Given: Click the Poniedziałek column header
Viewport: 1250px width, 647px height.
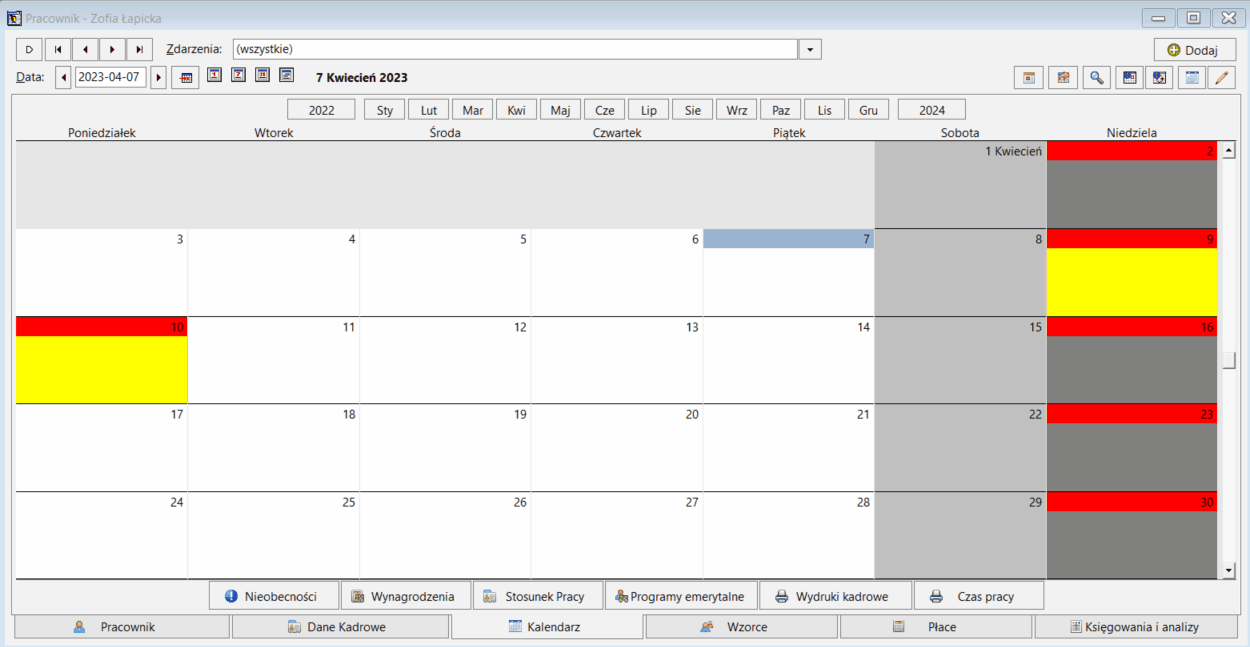Looking at the screenshot, I should pyautogui.click(x=102, y=132).
